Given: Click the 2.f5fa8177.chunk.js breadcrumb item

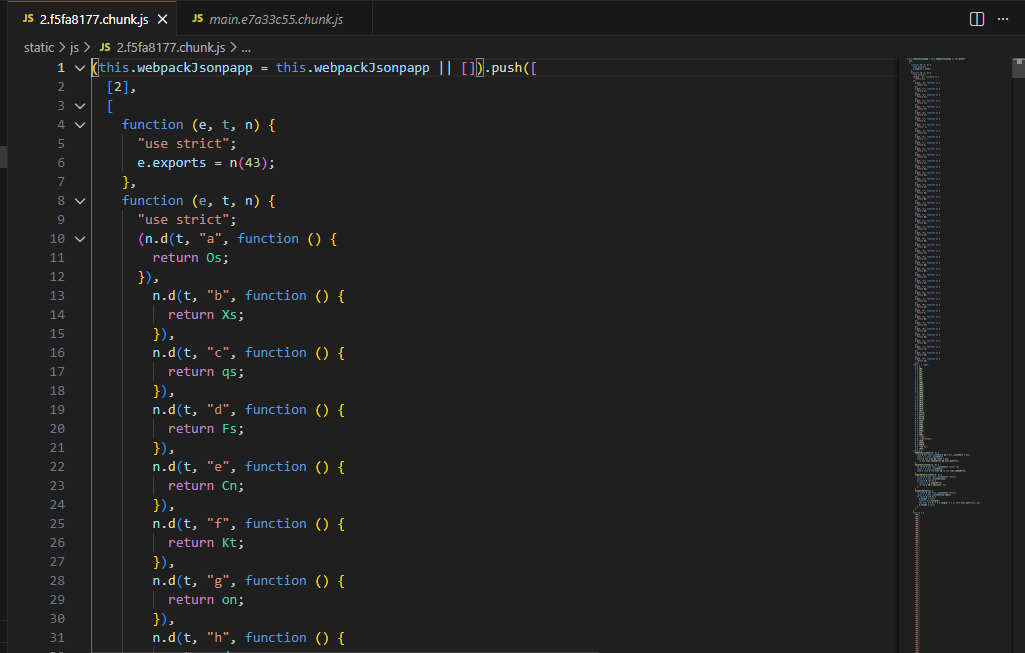Looking at the screenshot, I should (x=170, y=47).
